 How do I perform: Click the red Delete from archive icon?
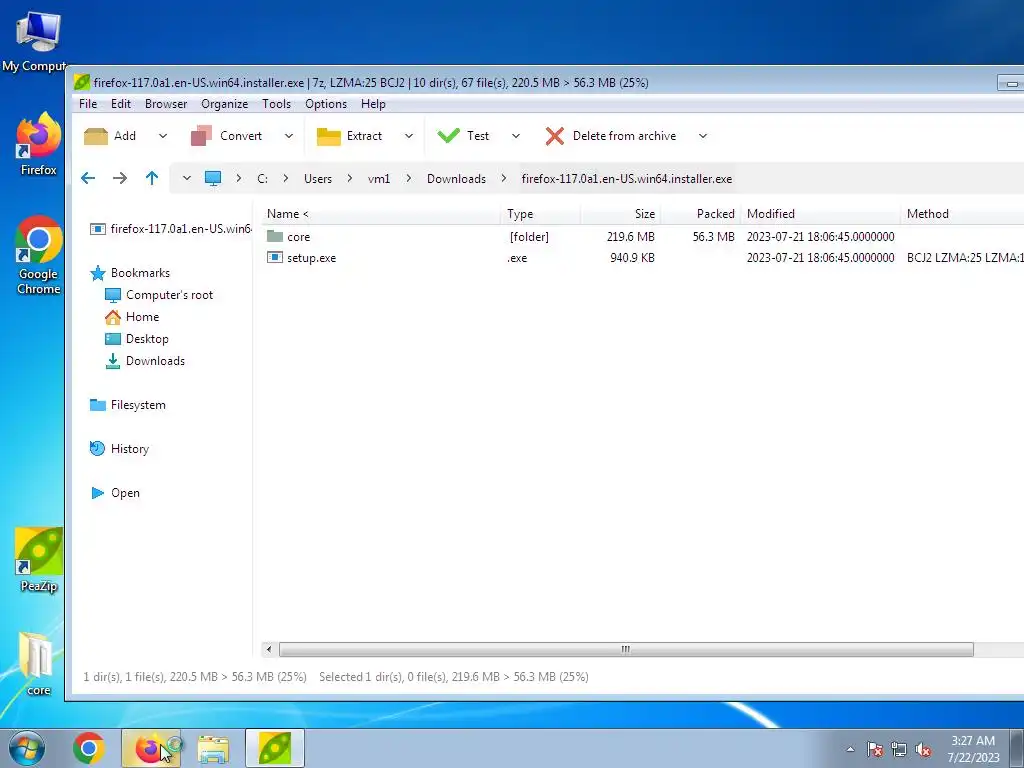click(x=554, y=136)
